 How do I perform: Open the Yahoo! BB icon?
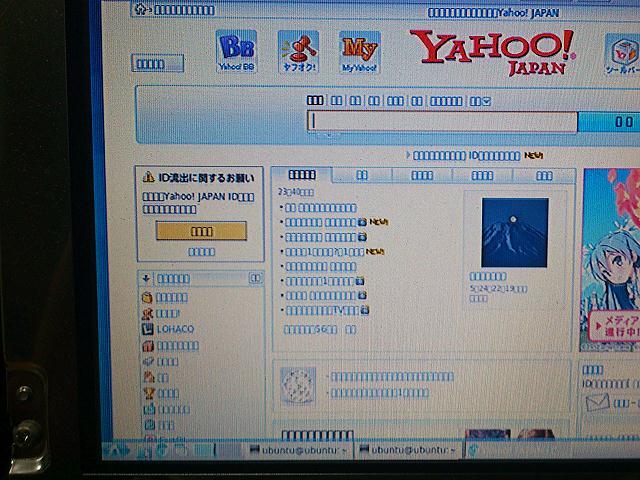tap(236, 51)
